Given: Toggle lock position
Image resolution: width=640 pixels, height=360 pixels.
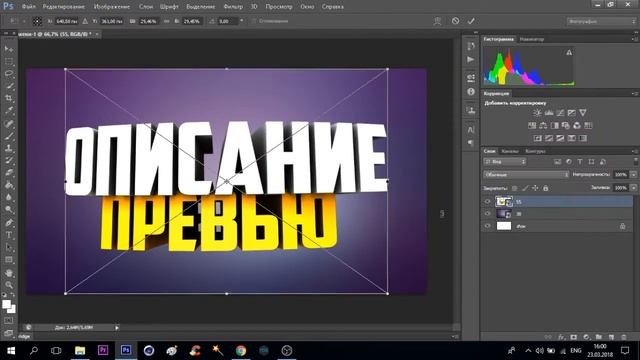Looking at the screenshot, I should [x=535, y=188].
